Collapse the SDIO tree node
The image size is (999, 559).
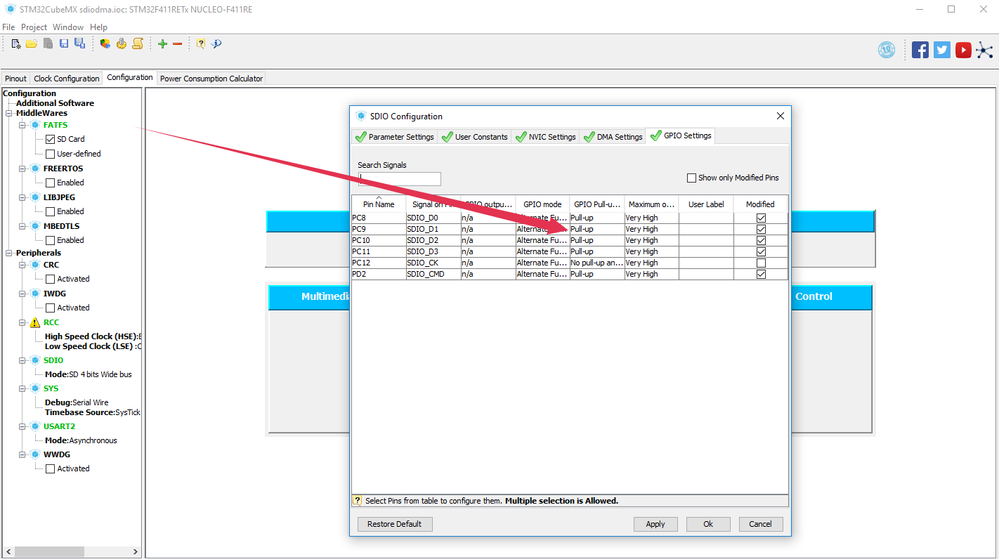point(22,360)
